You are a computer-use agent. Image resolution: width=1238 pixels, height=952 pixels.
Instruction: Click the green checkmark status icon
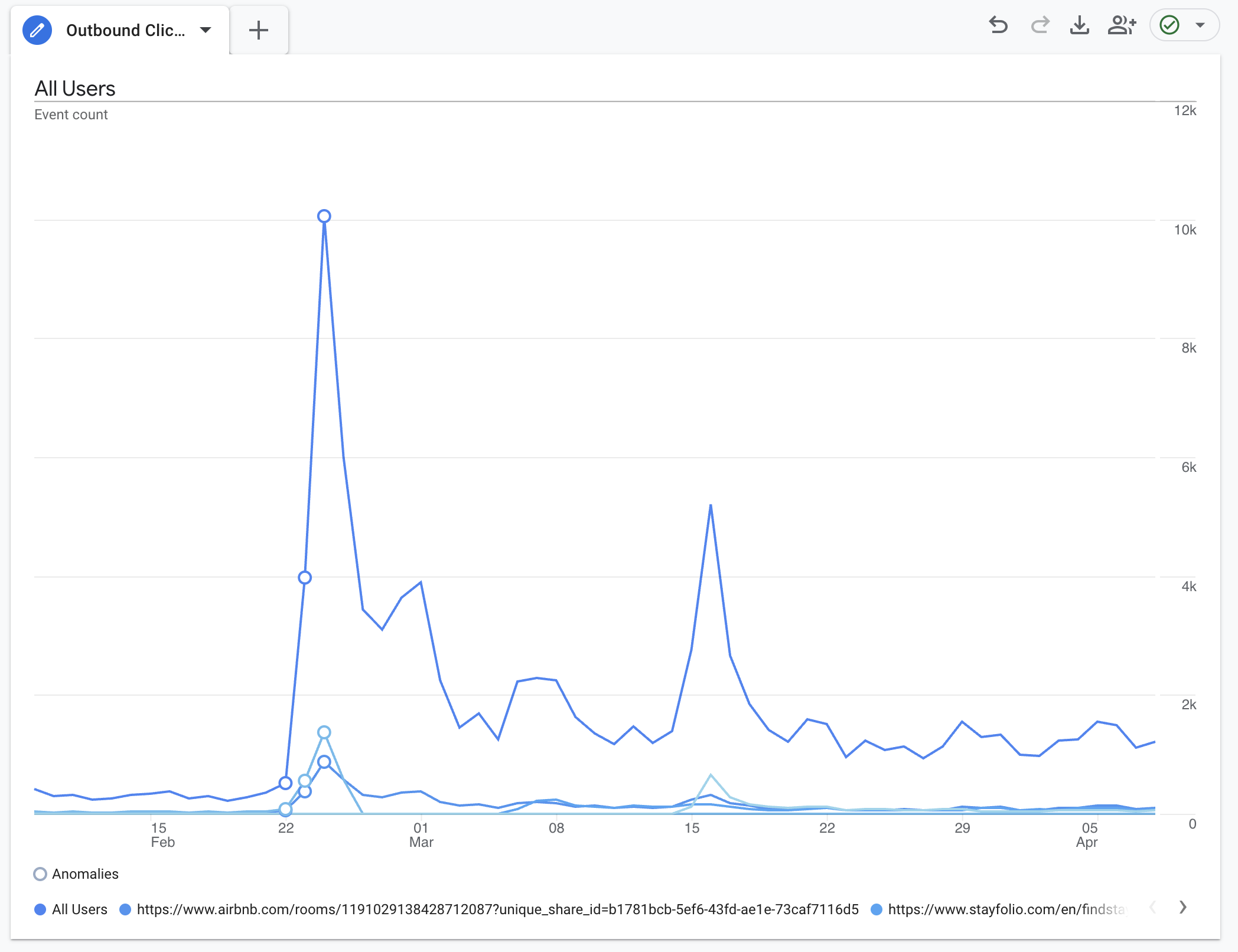[1169, 25]
